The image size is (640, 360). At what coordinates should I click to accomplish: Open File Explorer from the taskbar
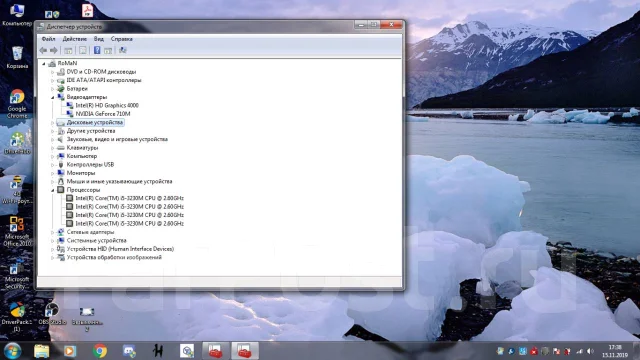pos(41,351)
